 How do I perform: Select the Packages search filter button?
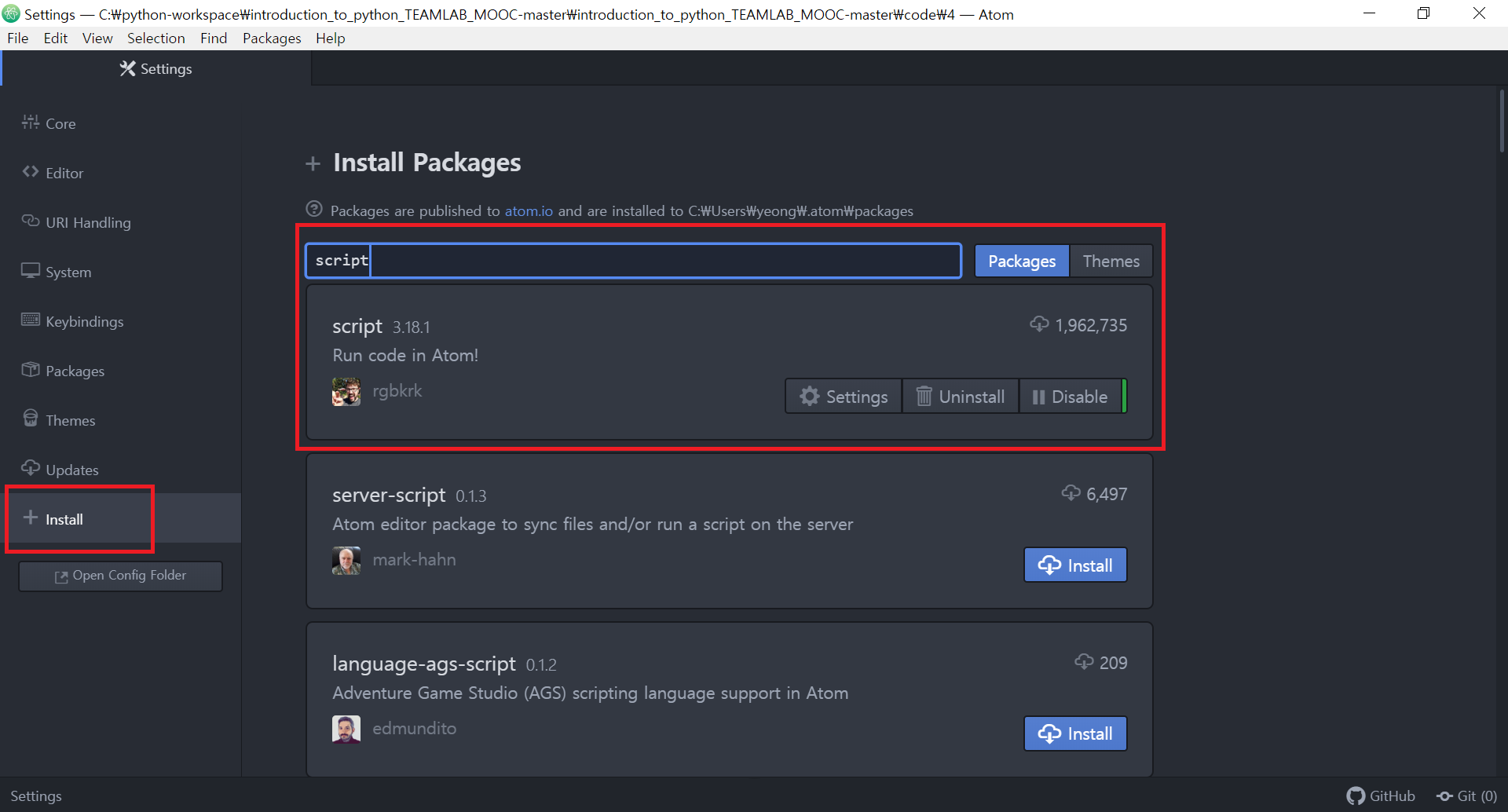[x=1022, y=261]
